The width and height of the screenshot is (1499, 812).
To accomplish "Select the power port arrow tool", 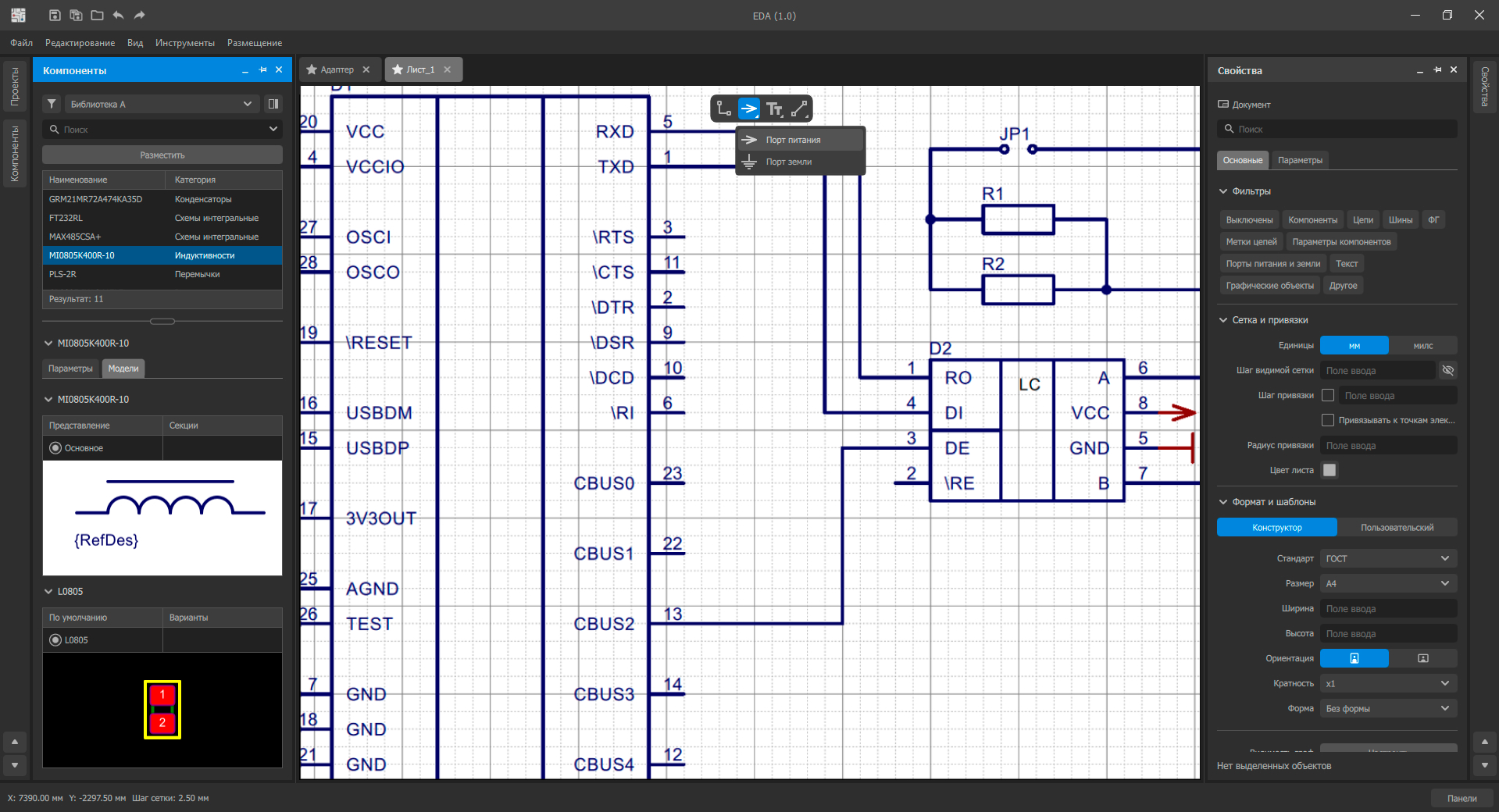I will click(x=749, y=109).
